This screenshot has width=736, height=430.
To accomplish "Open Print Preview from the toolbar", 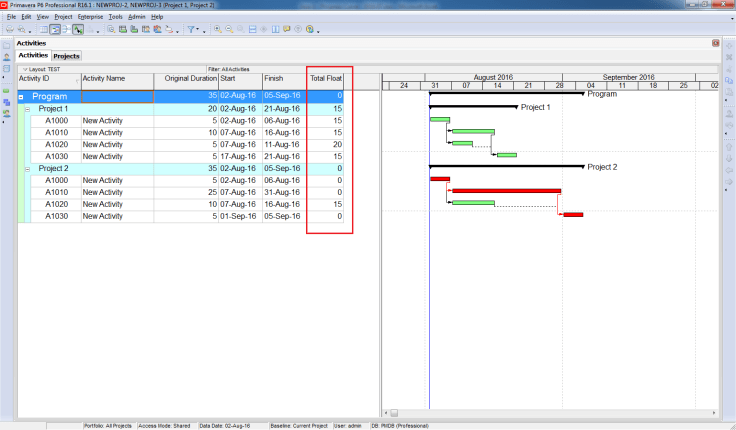I will pyautogui.click(x=22, y=29).
